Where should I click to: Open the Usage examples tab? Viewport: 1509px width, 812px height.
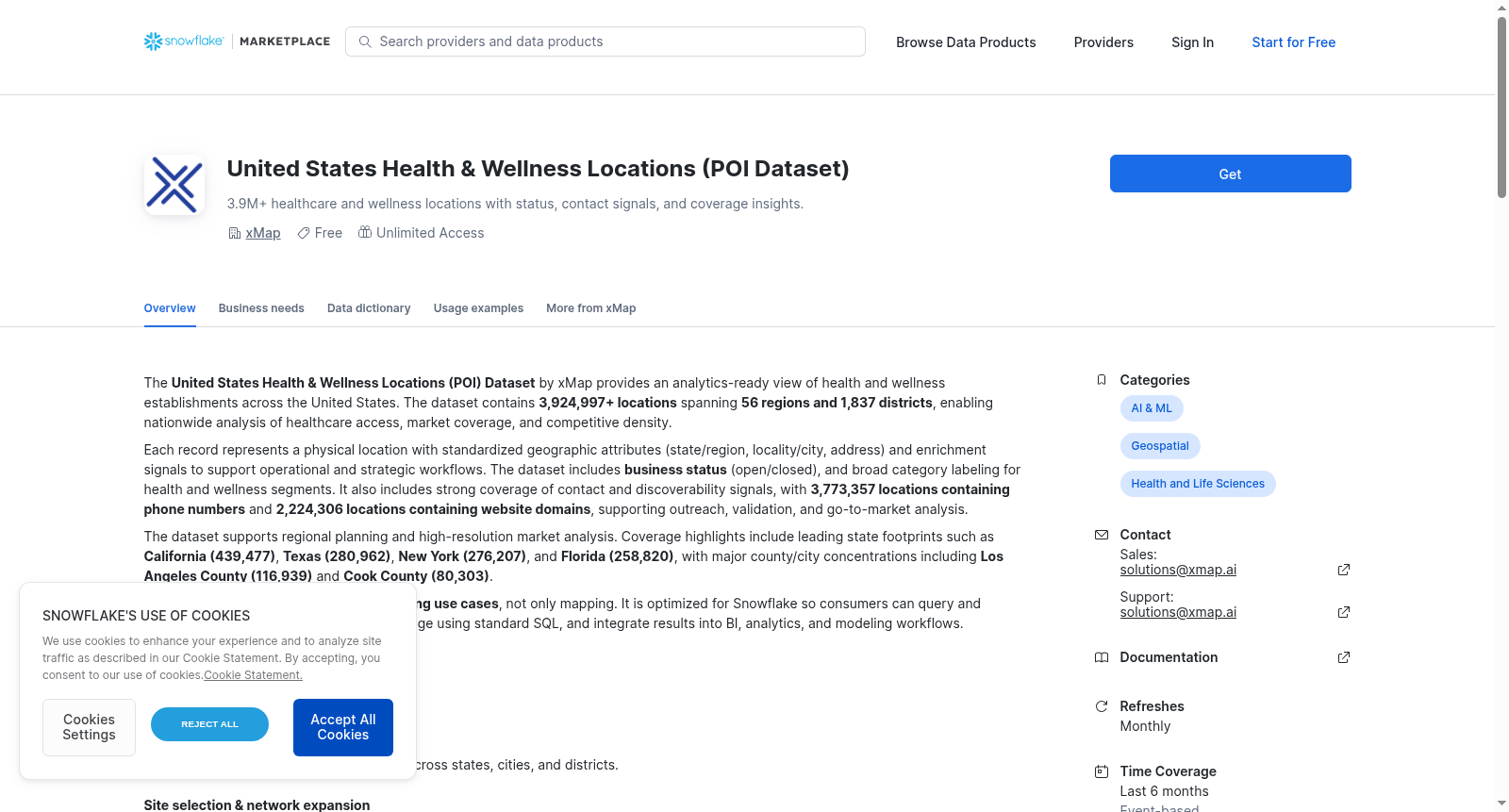pyautogui.click(x=478, y=308)
